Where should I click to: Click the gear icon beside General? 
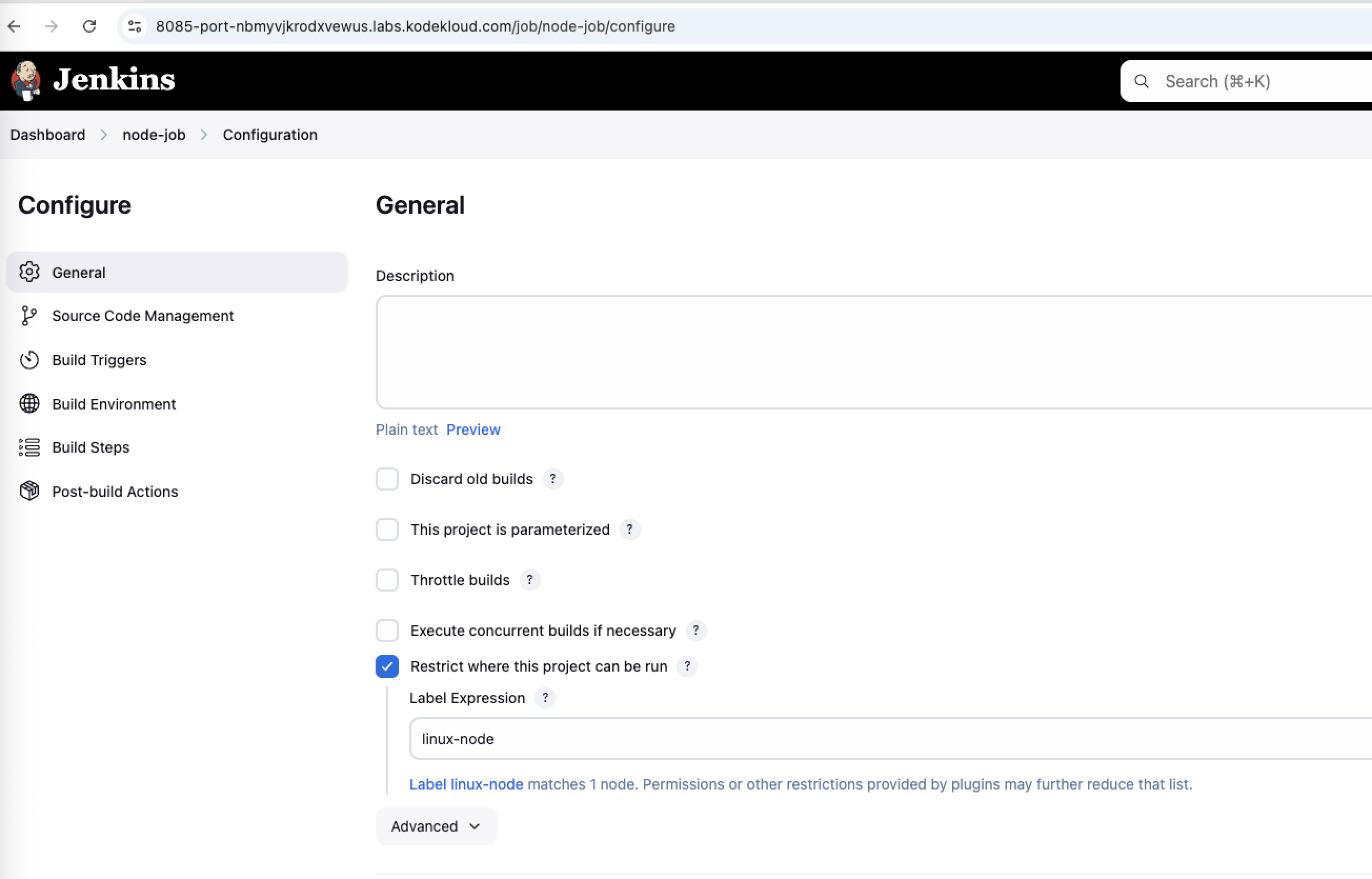click(29, 272)
